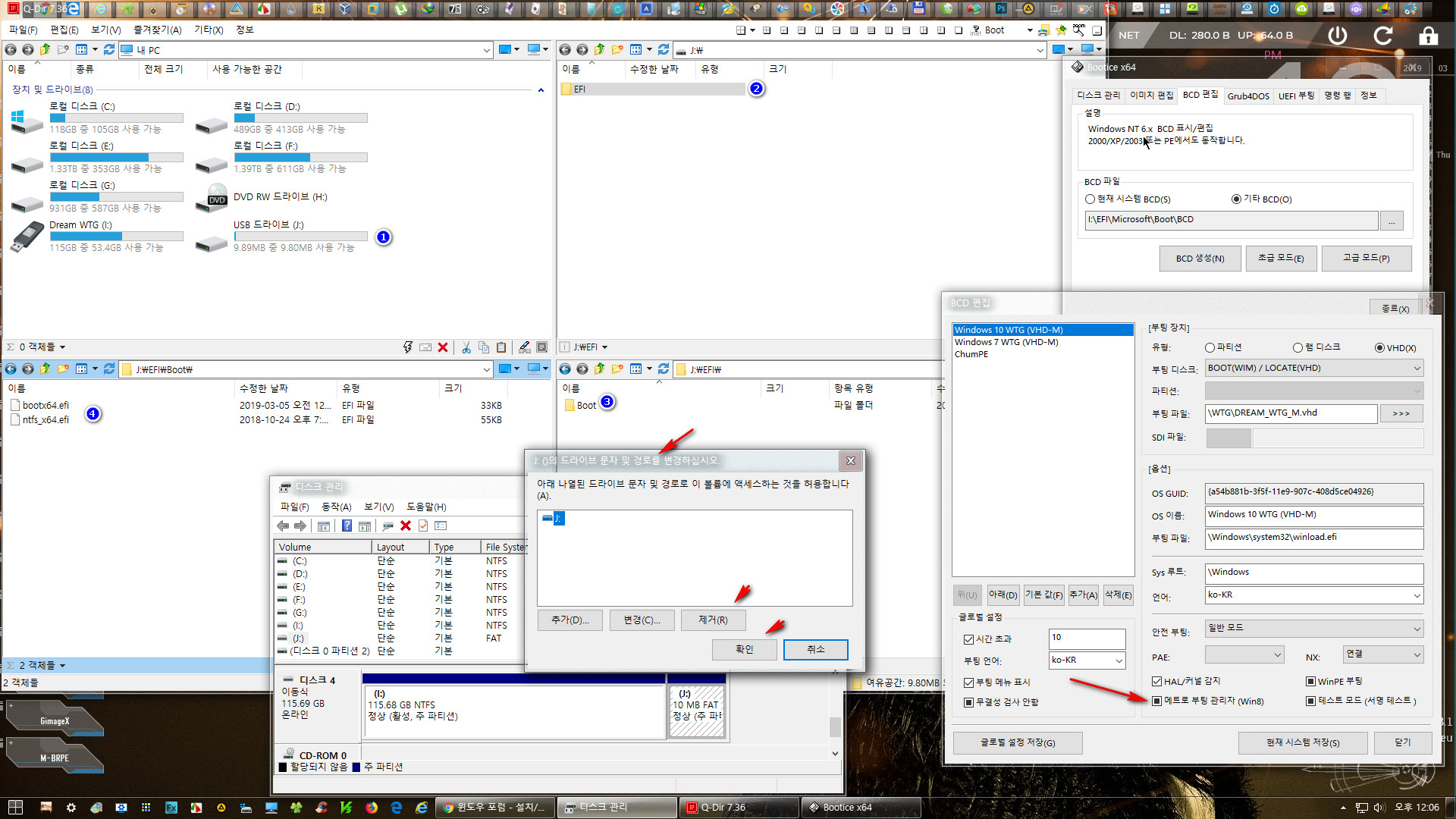Click the red X delete icon in the Disk Management toolbar
Screen dimensions: 1456x819
click(406, 526)
